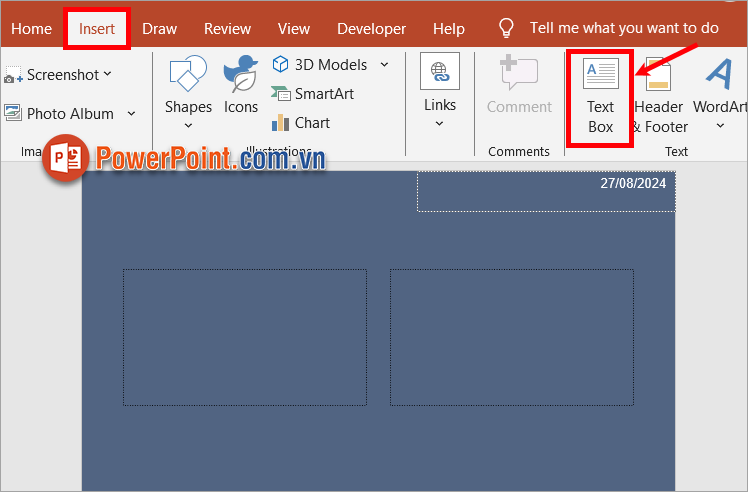This screenshot has height=492, width=748.
Task: Open the Home ribbon tab
Action: pyautogui.click(x=31, y=29)
